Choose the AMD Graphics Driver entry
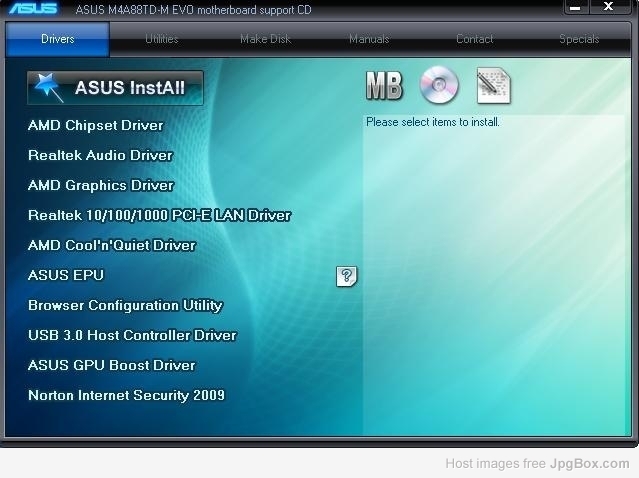This screenshot has width=639, height=478. click(x=101, y=185)
